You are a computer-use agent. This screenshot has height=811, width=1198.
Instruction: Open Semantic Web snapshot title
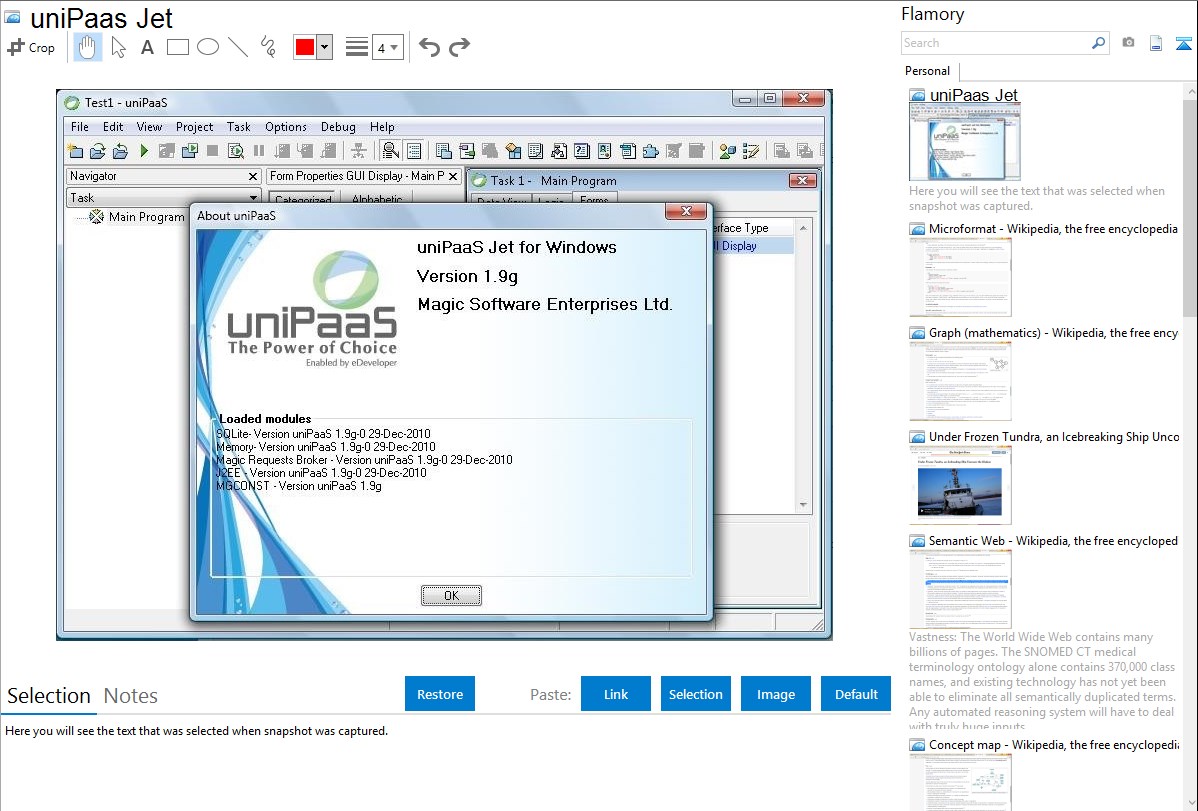click(x=1053, y=540)
